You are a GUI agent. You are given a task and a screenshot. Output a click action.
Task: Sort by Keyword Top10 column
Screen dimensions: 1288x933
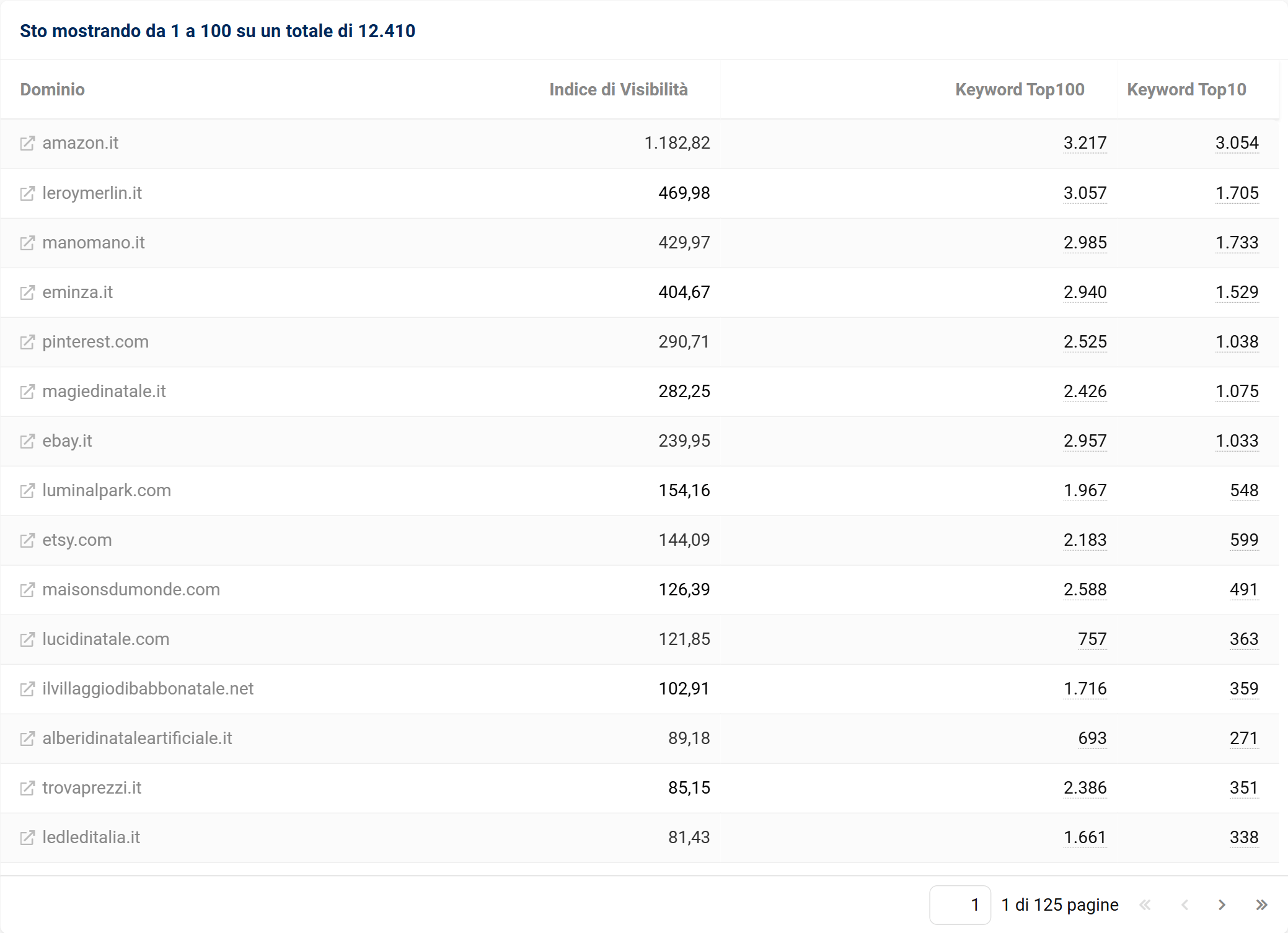click(1186, 90)
